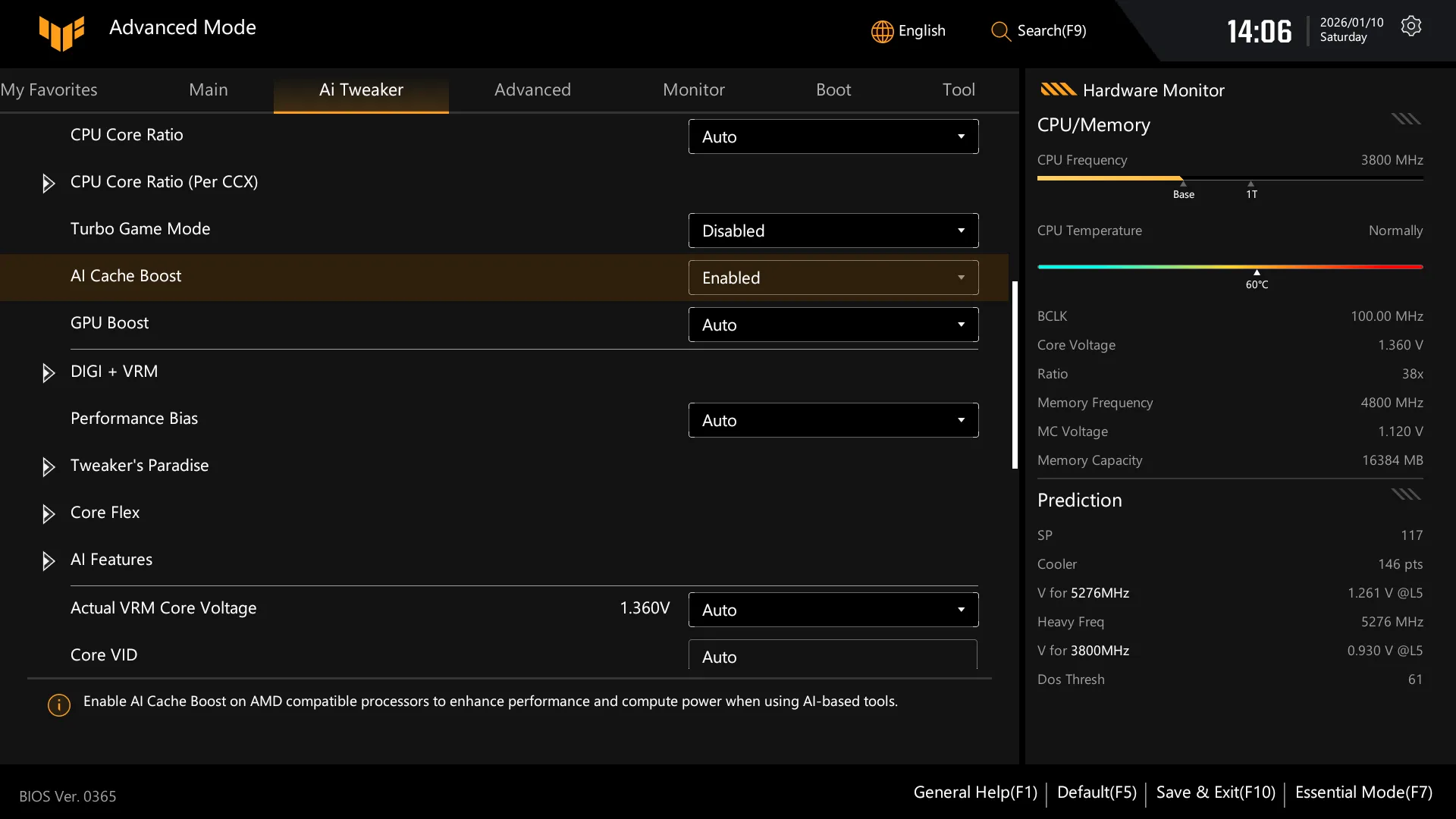This screenshot has height=819, width=1456.
Task: Select the AI Cache Boost row label
Action: (126, 276)
